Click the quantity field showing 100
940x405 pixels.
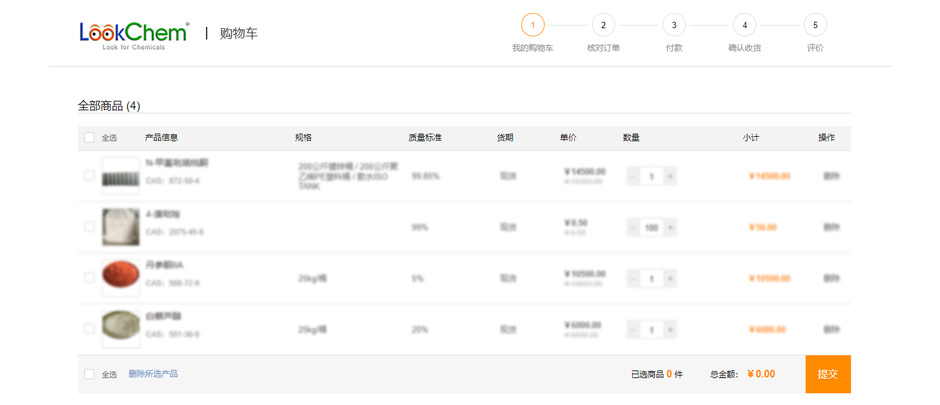pos(651,227)
